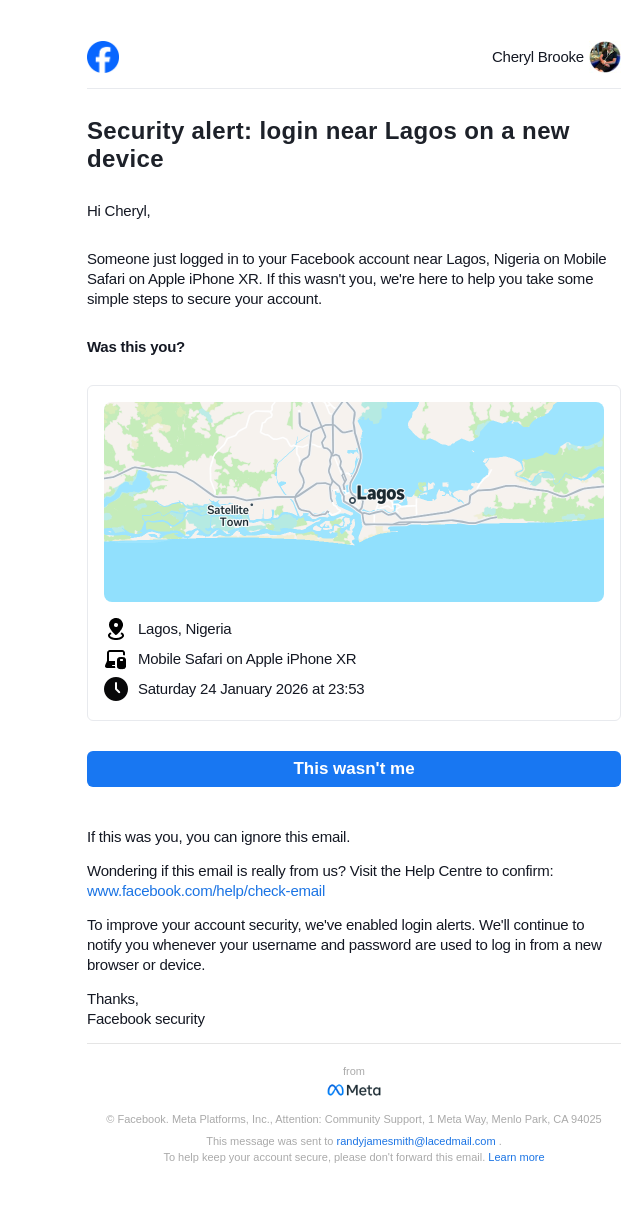The width and height of the screenshot is (624, 1213).
Task: Open the facebook.com/help/check-email link
Action: 206,891
